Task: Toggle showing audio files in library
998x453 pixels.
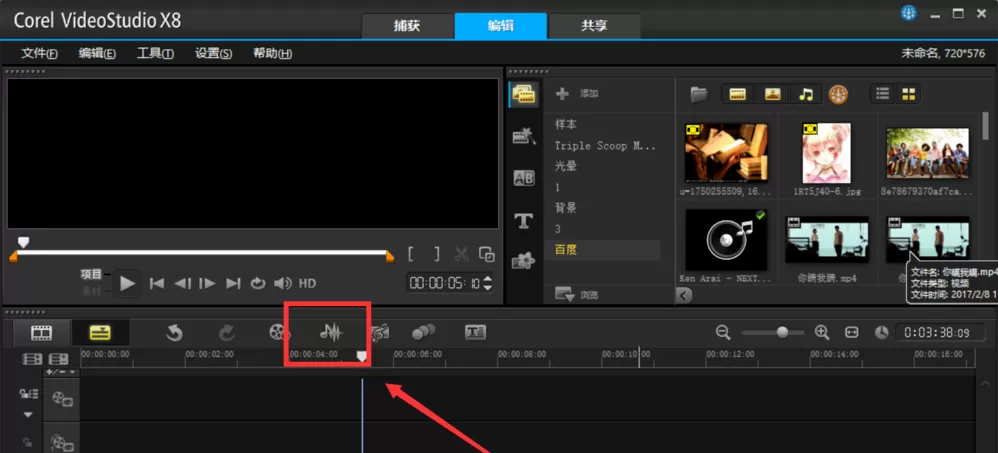Action: 806,94
